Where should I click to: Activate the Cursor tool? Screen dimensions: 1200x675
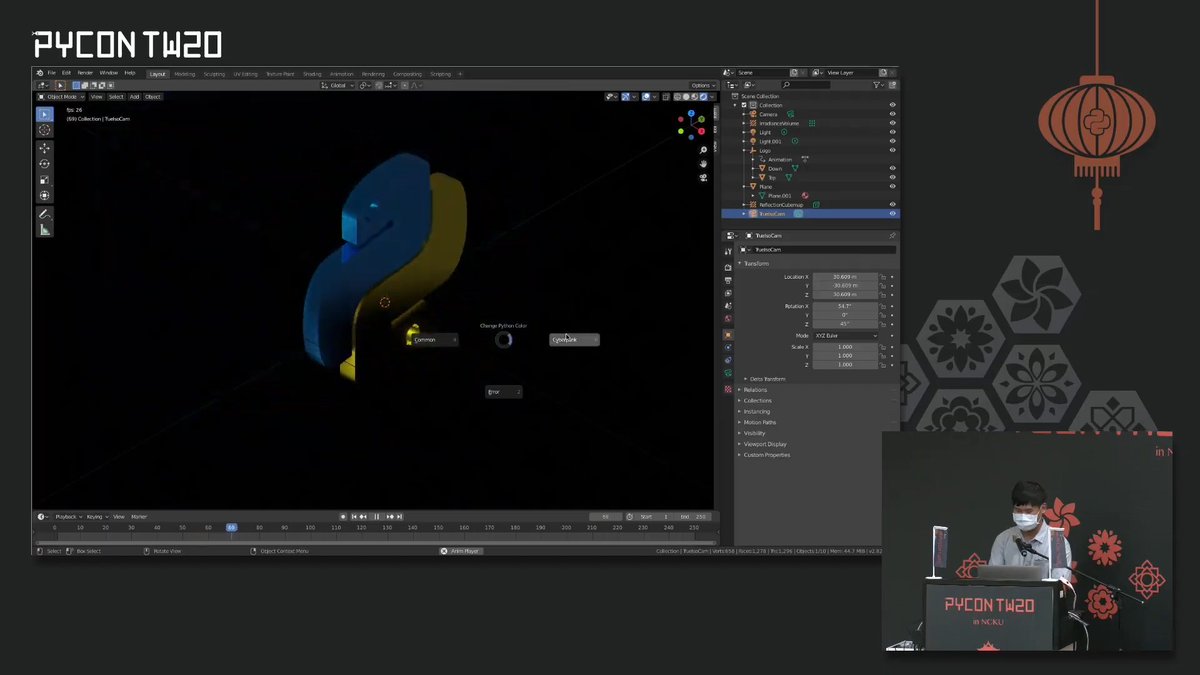(44, 130)
